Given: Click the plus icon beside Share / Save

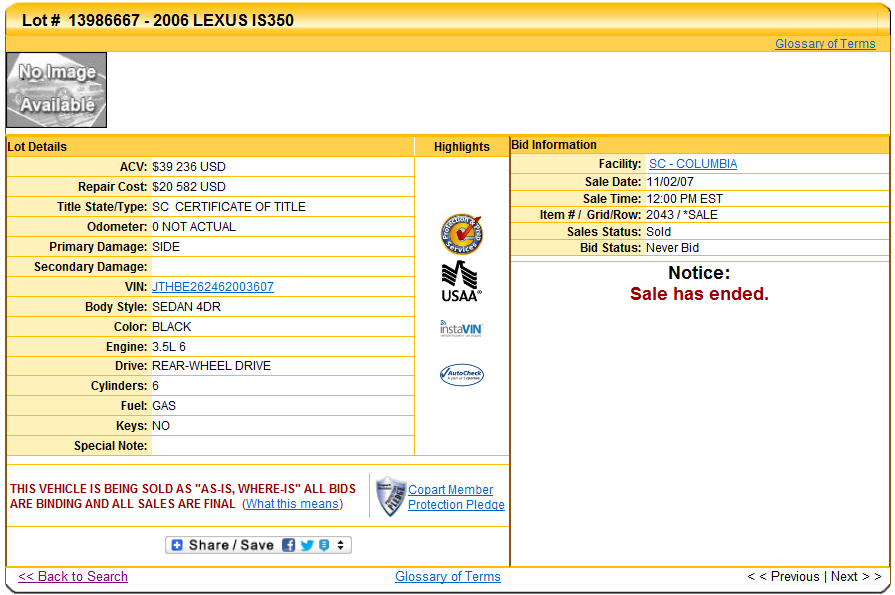Looking at the screenshot, I should pyautogui.click(x=177, y=545).
